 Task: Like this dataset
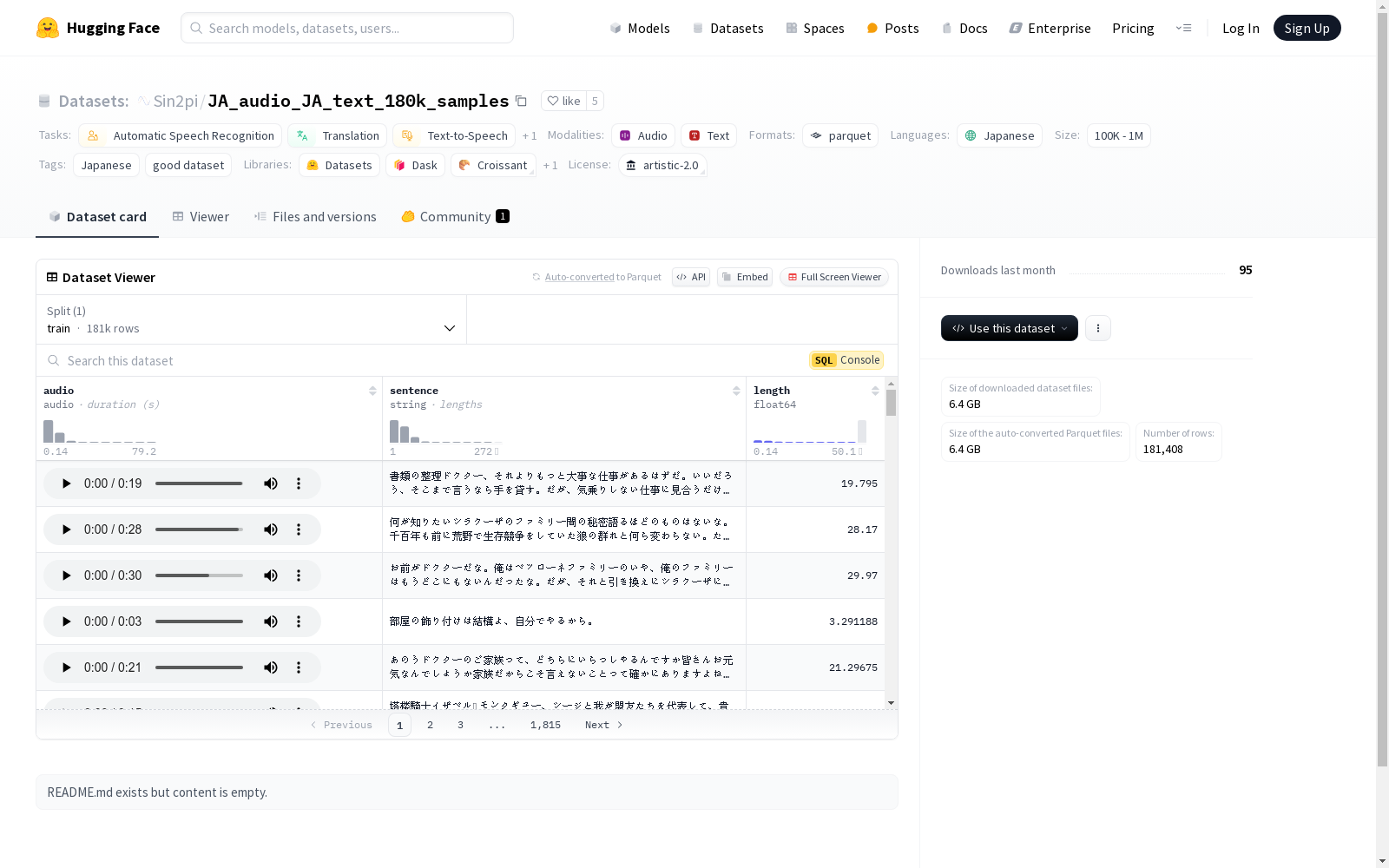[x=563, y=101]
